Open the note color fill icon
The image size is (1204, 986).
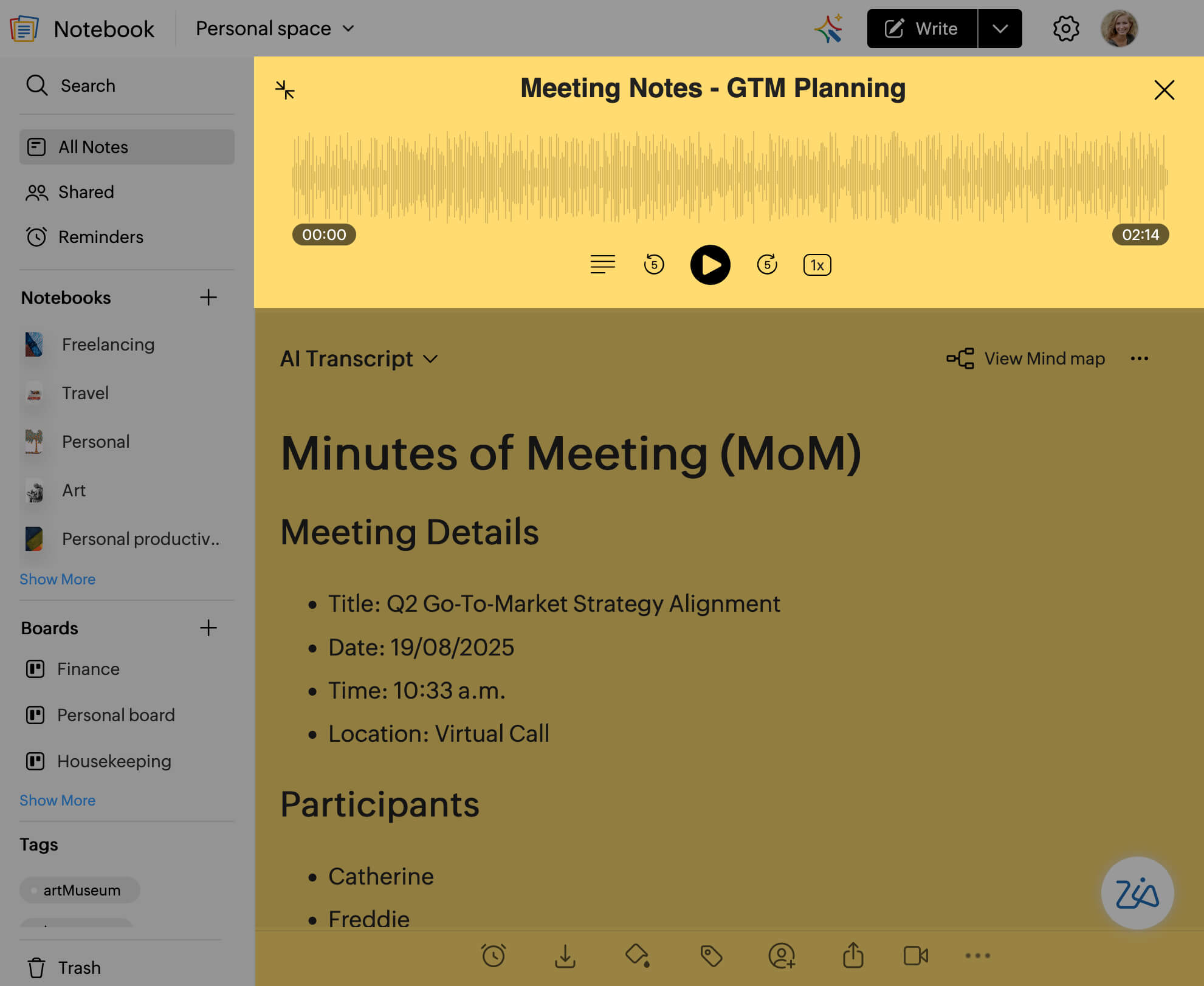click(638, 956)
